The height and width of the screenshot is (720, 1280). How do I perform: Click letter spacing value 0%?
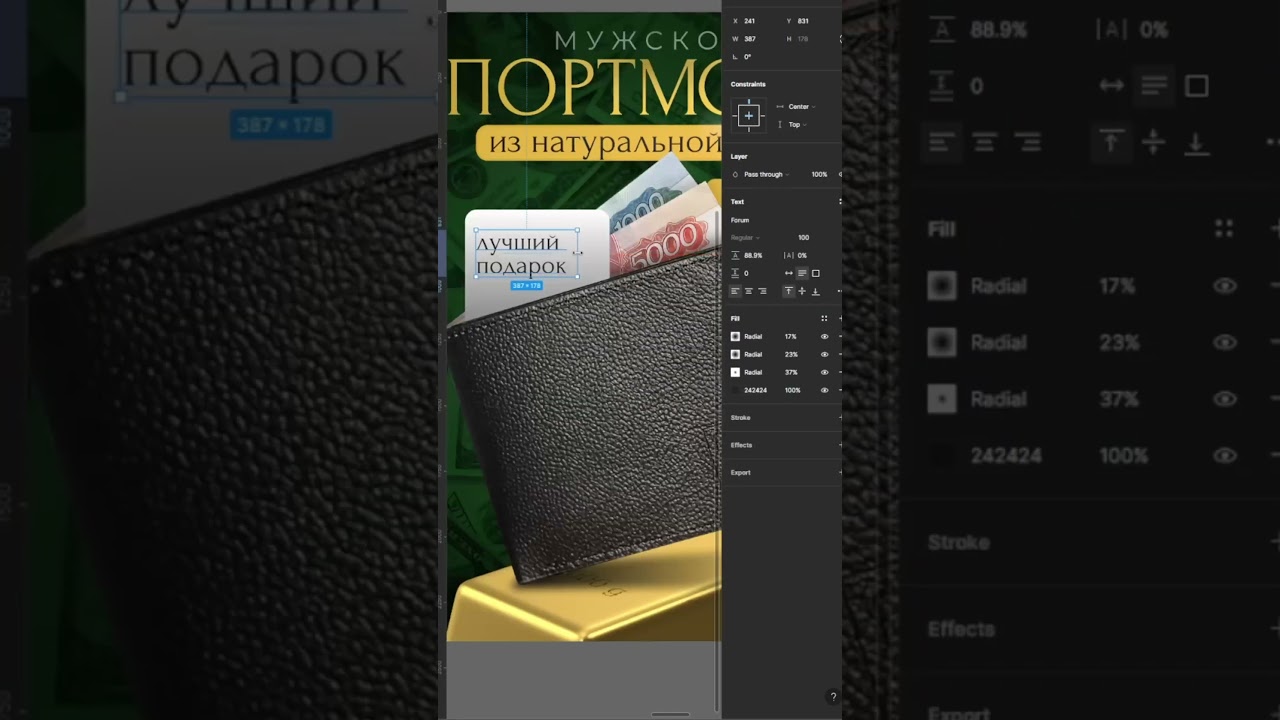[x=802, y=255]
